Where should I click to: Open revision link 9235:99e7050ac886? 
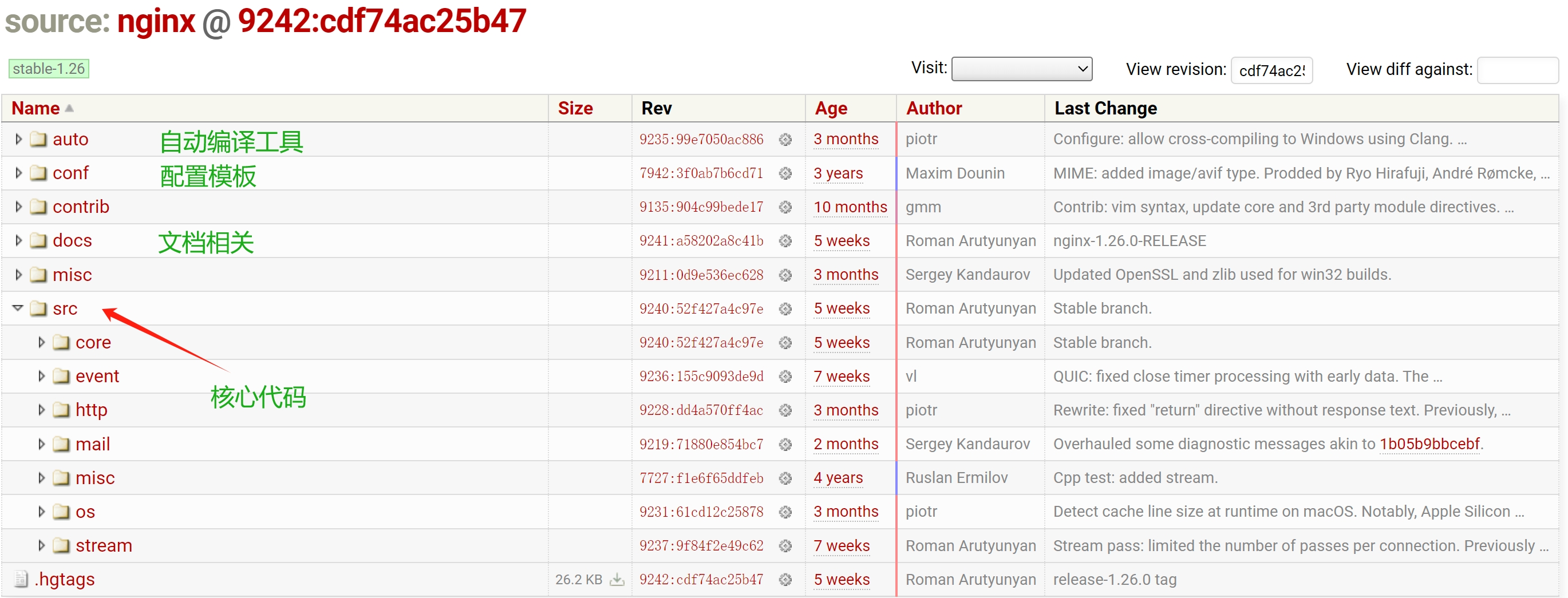click(701, 139)
